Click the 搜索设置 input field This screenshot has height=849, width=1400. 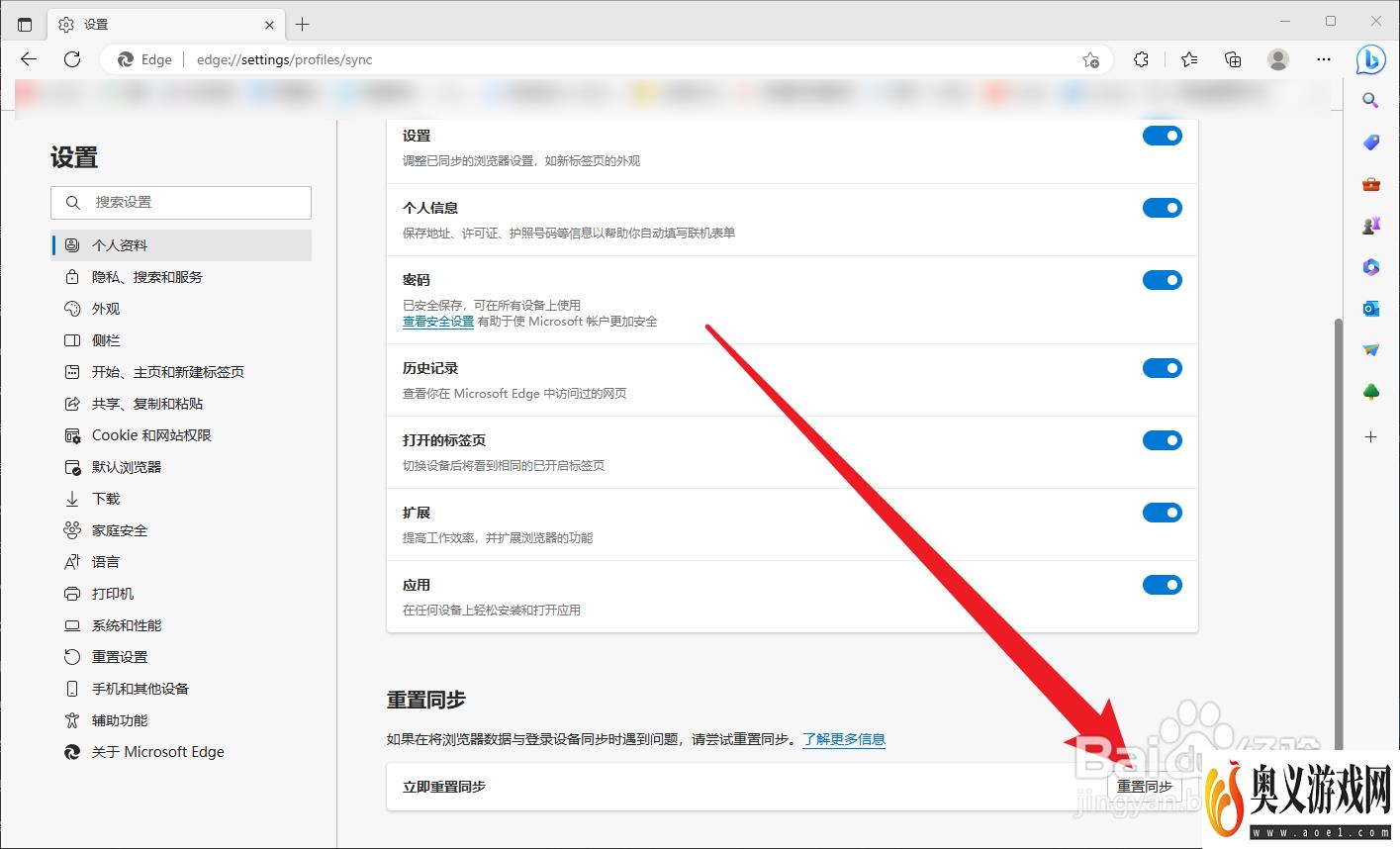(x=181, y=202)
